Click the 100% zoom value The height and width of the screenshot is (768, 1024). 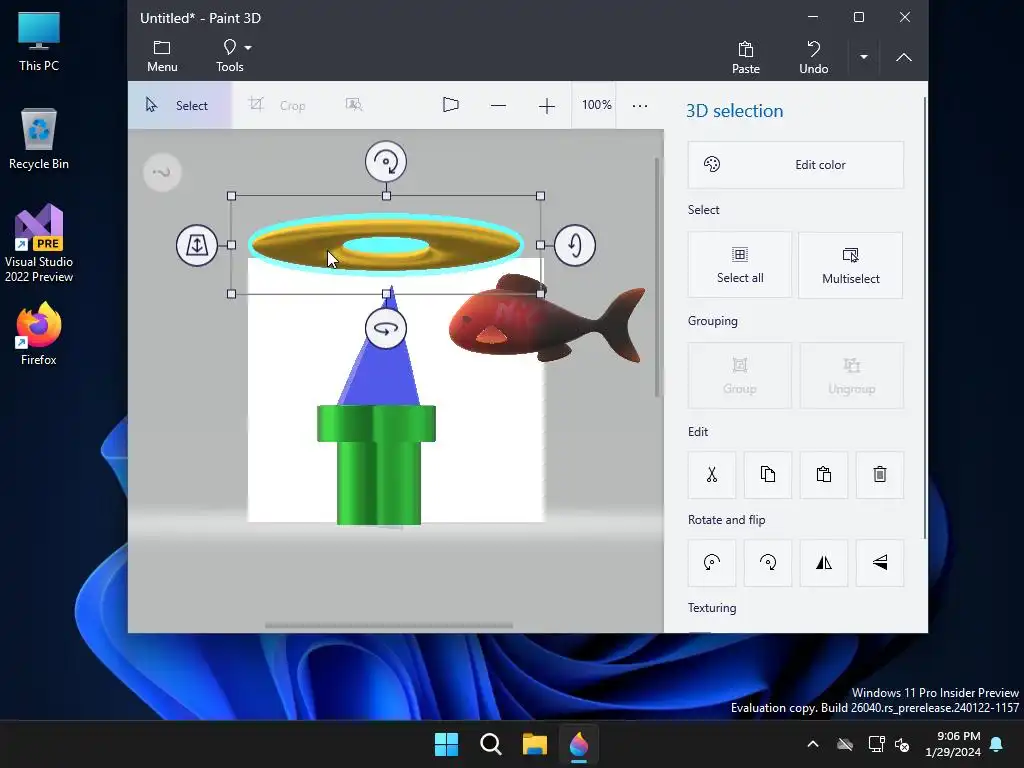[x=596, y=105]
